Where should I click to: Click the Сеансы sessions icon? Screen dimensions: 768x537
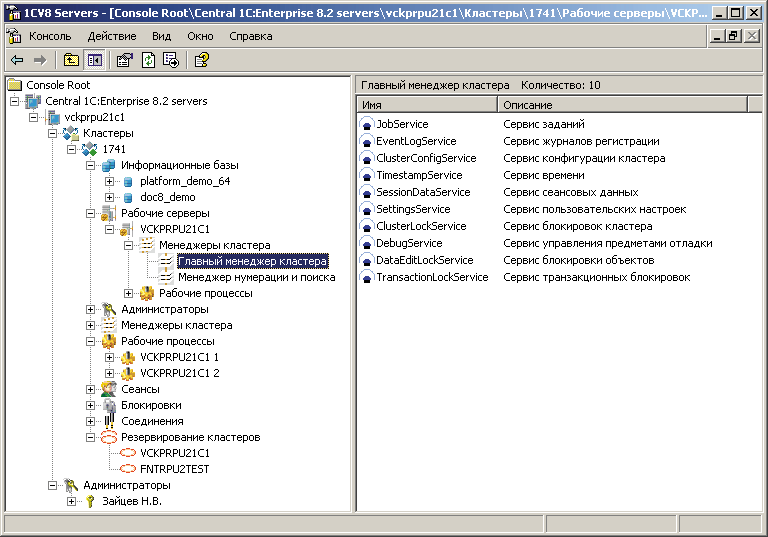109,389
